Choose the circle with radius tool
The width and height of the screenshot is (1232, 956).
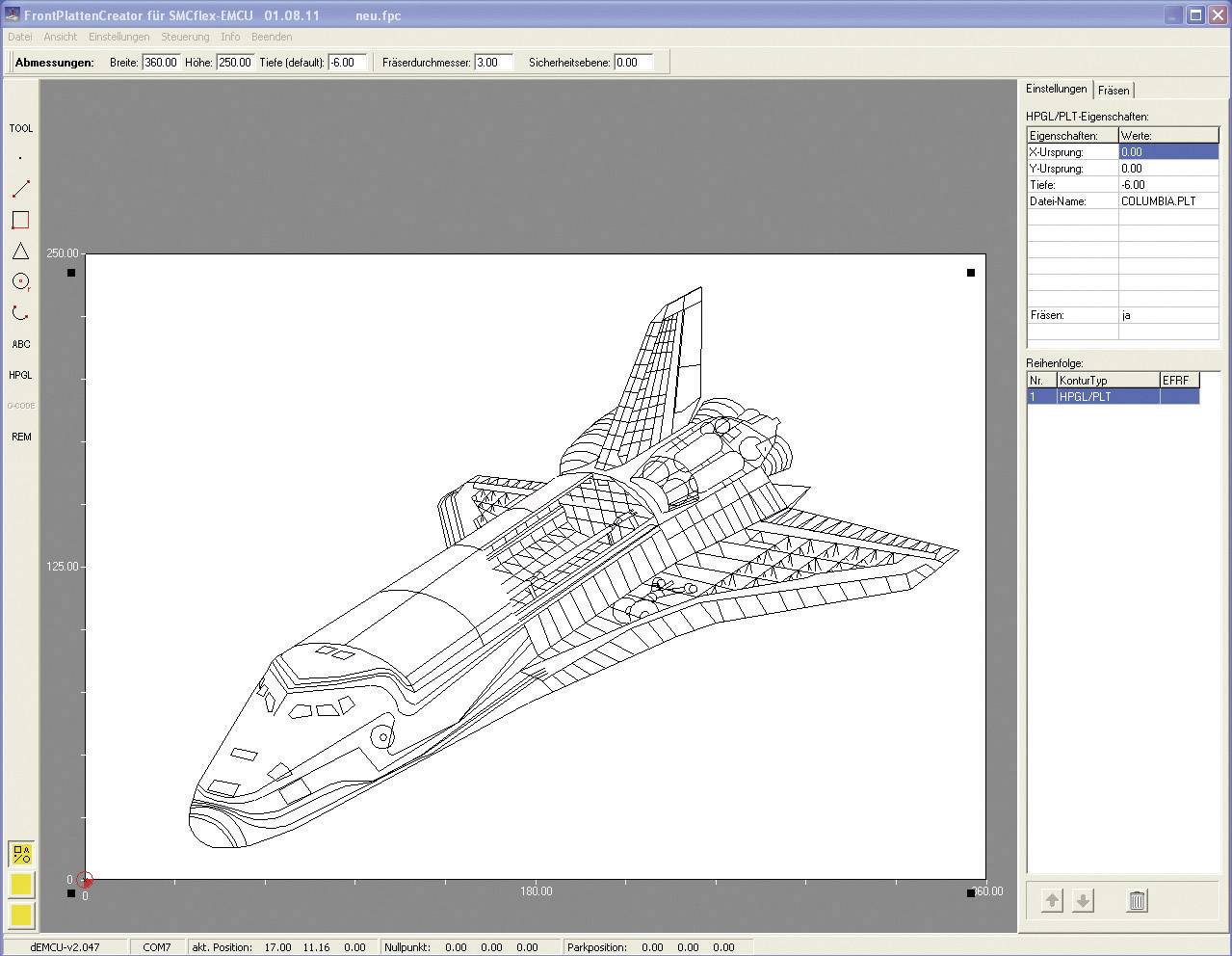point(20,281)
